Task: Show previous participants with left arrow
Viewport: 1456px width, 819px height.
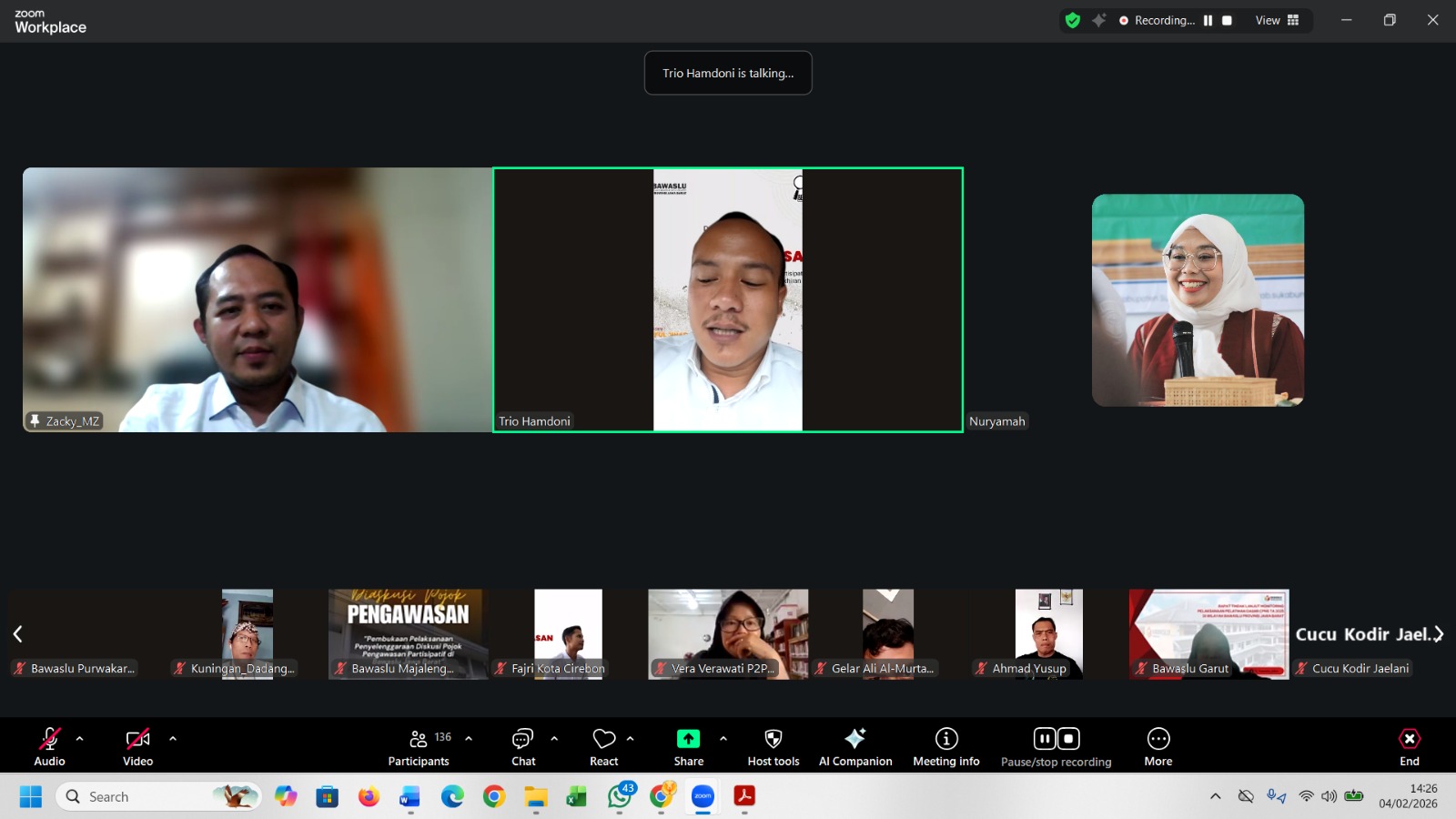Action: point(17,634)
